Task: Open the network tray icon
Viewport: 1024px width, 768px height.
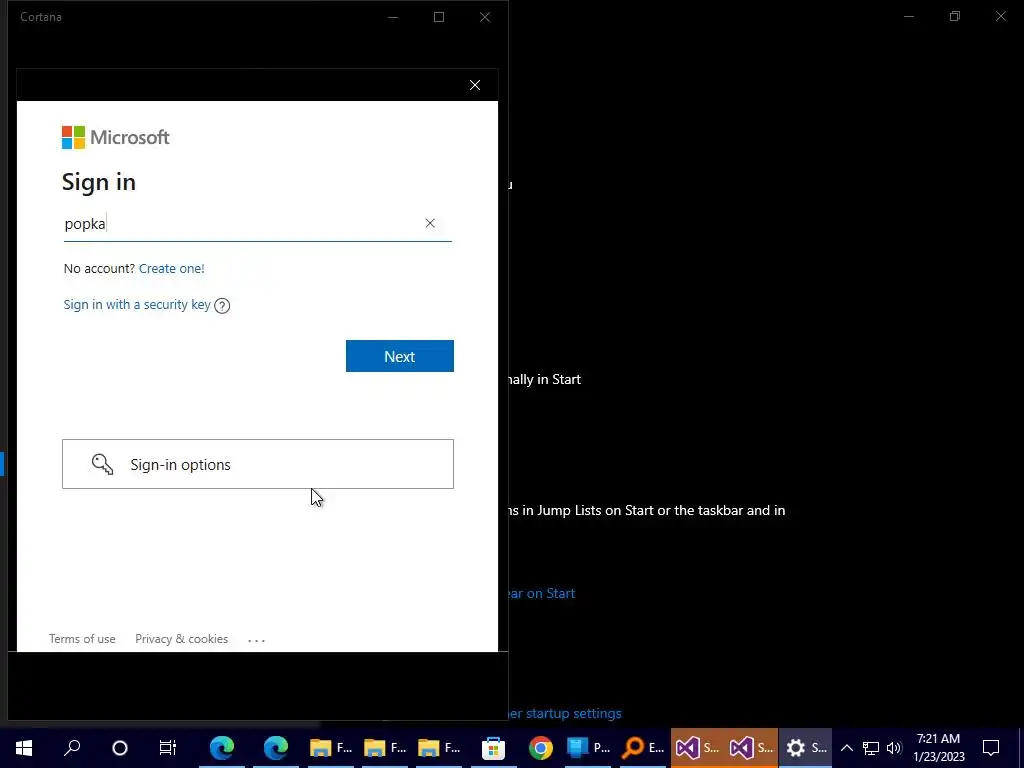Action: (x=871, y=748)
